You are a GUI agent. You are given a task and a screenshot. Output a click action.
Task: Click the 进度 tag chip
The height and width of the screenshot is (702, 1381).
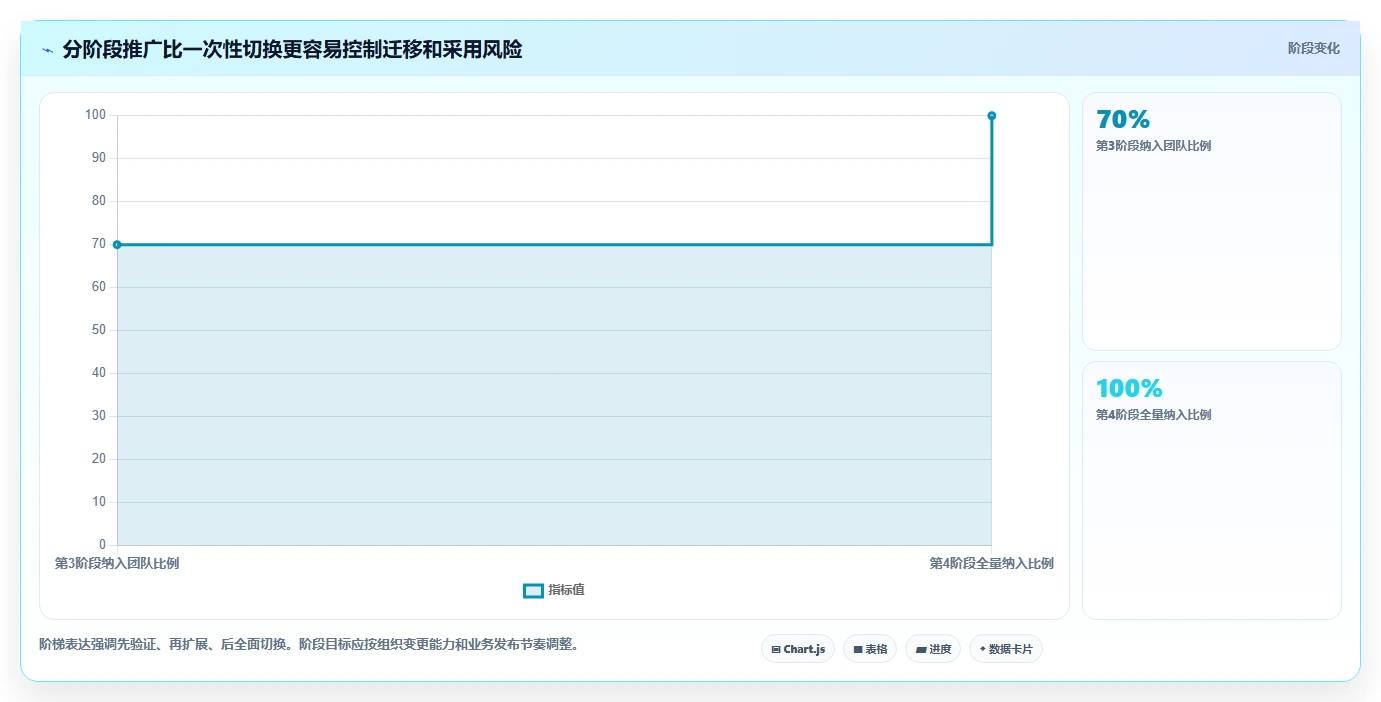tap(933, 649)
